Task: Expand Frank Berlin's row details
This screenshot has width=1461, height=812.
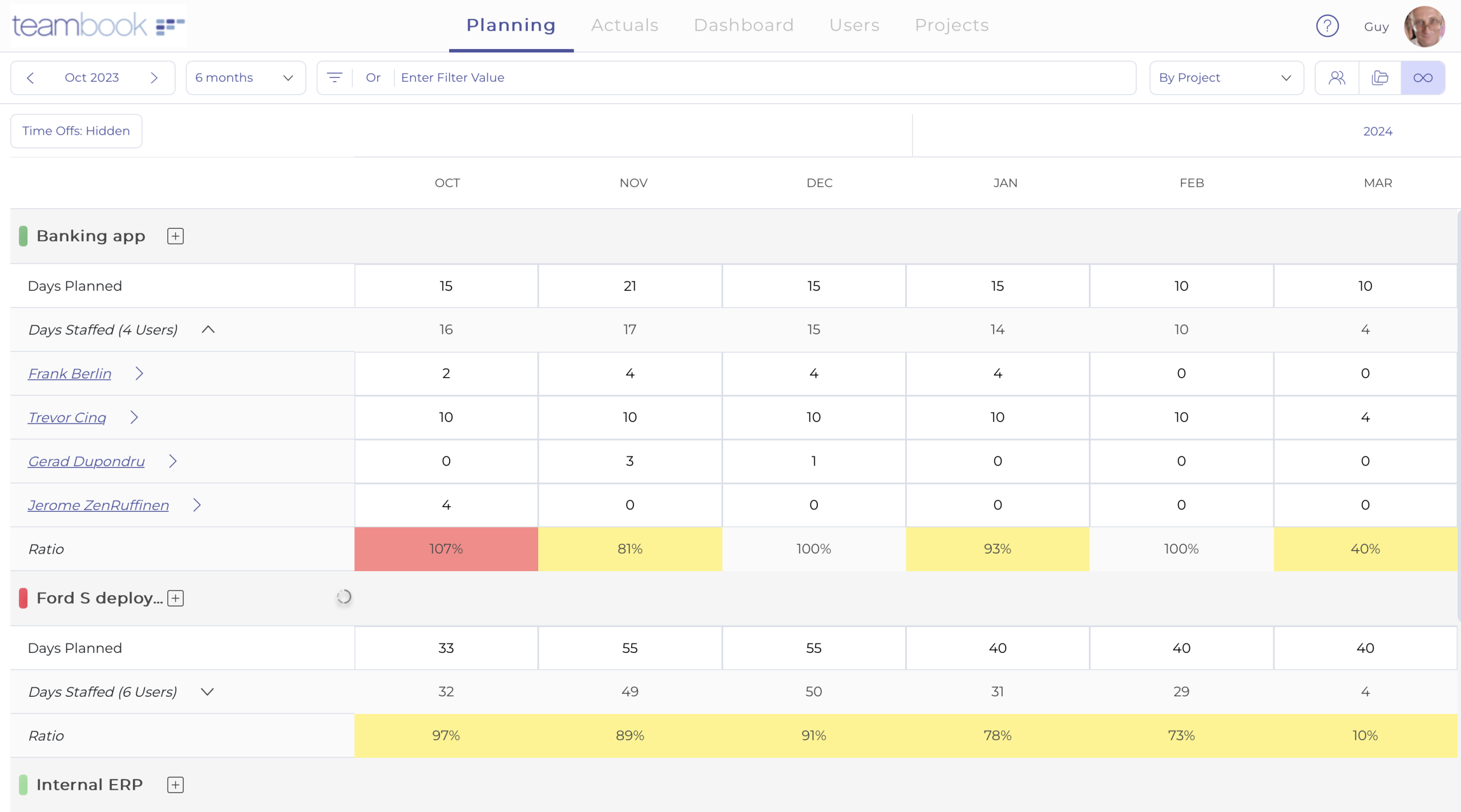Action: tap(140, 374)
